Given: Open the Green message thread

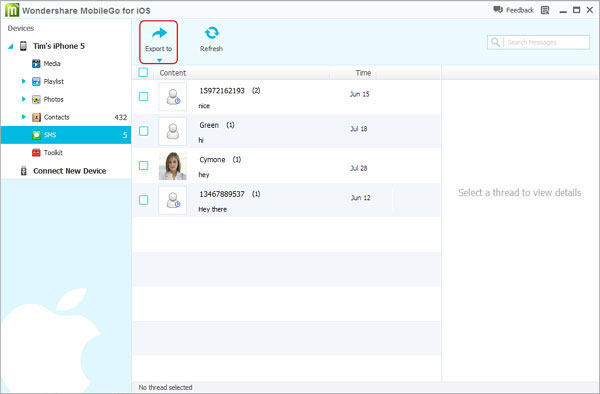Looking at the screenshot, I should [x=287, y=131].
